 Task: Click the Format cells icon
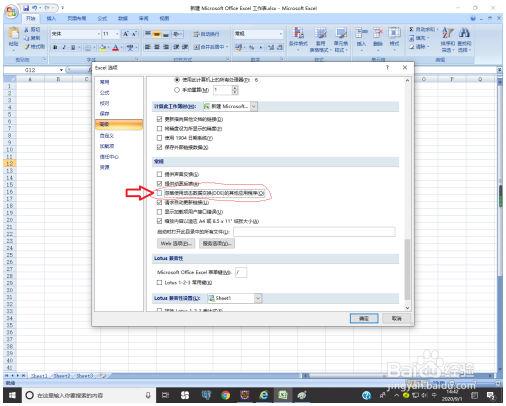tap(394, 34)
